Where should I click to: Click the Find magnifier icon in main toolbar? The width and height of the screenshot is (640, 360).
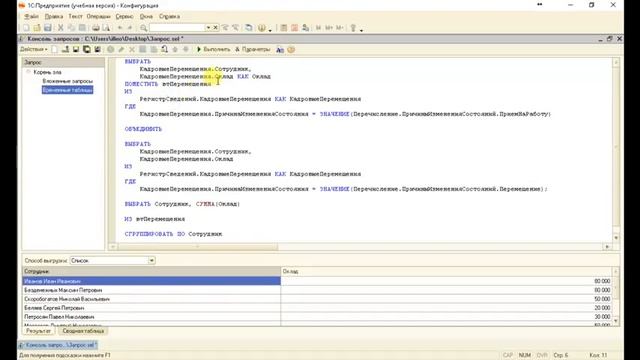click(144, 28)
